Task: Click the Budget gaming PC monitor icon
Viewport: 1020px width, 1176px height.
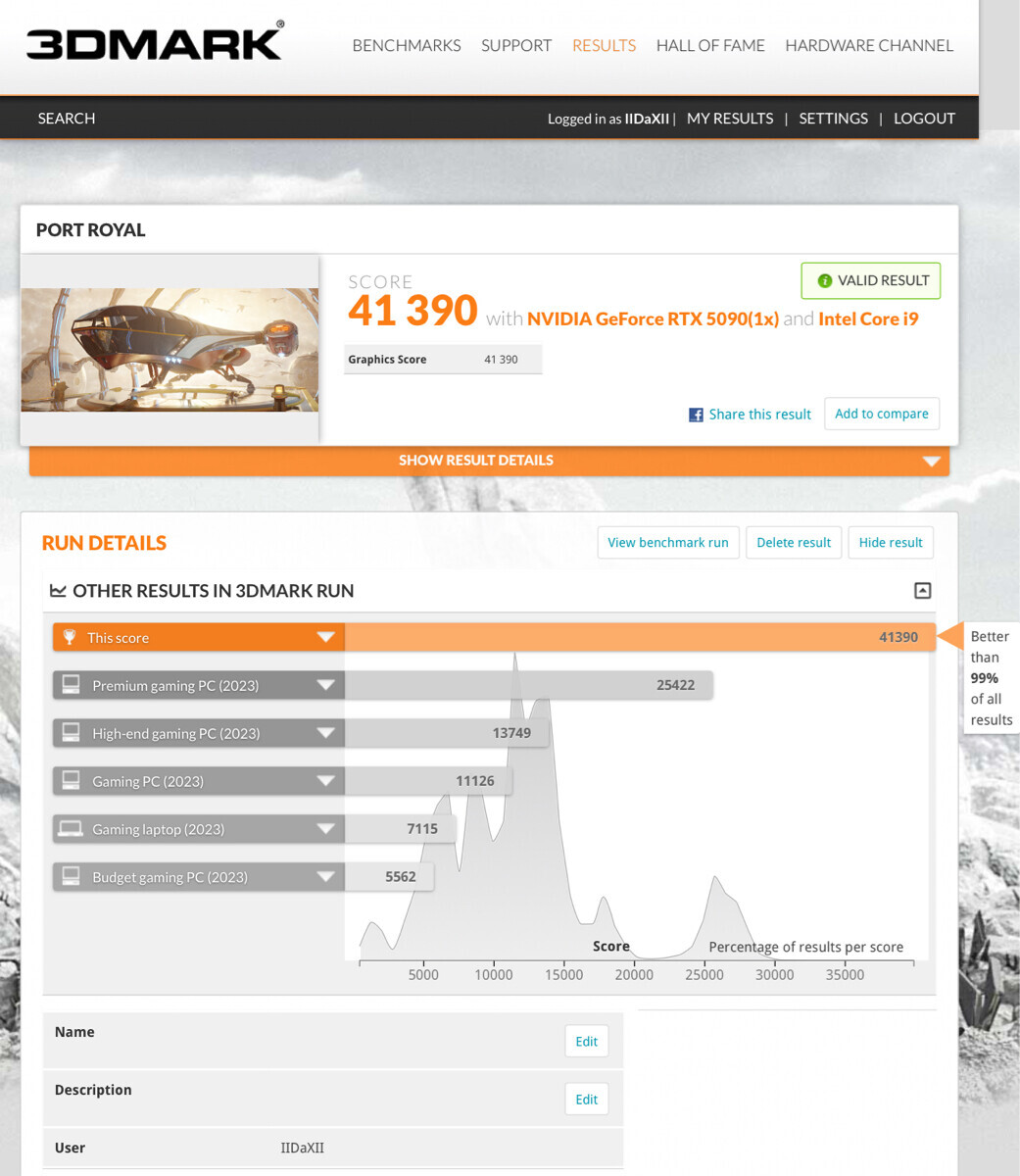Action: coord(71,877)
